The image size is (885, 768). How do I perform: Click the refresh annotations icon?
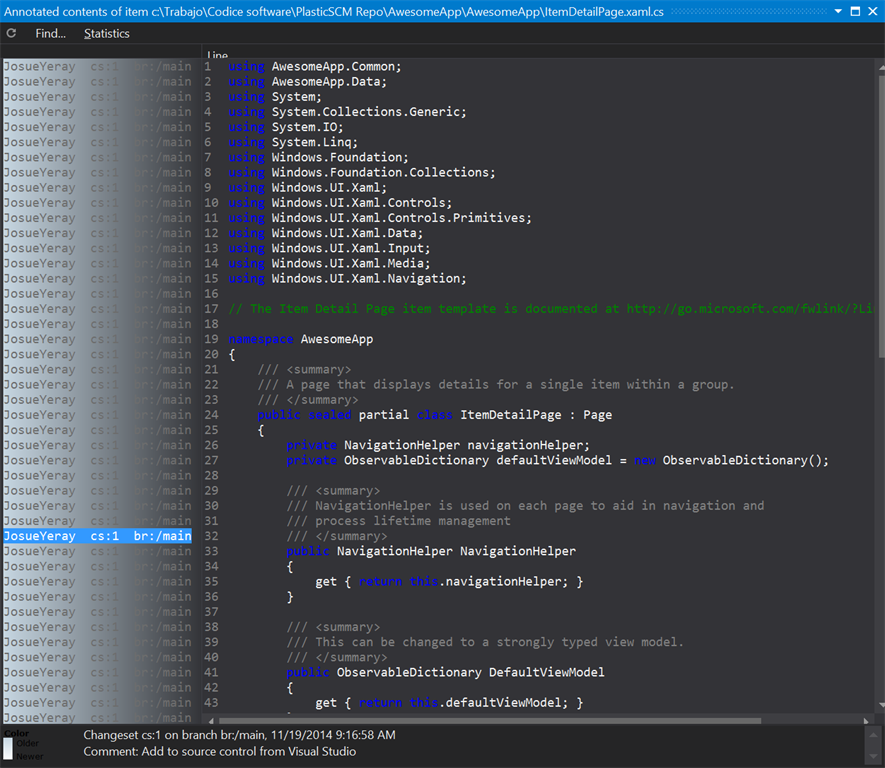click(11, 33)
